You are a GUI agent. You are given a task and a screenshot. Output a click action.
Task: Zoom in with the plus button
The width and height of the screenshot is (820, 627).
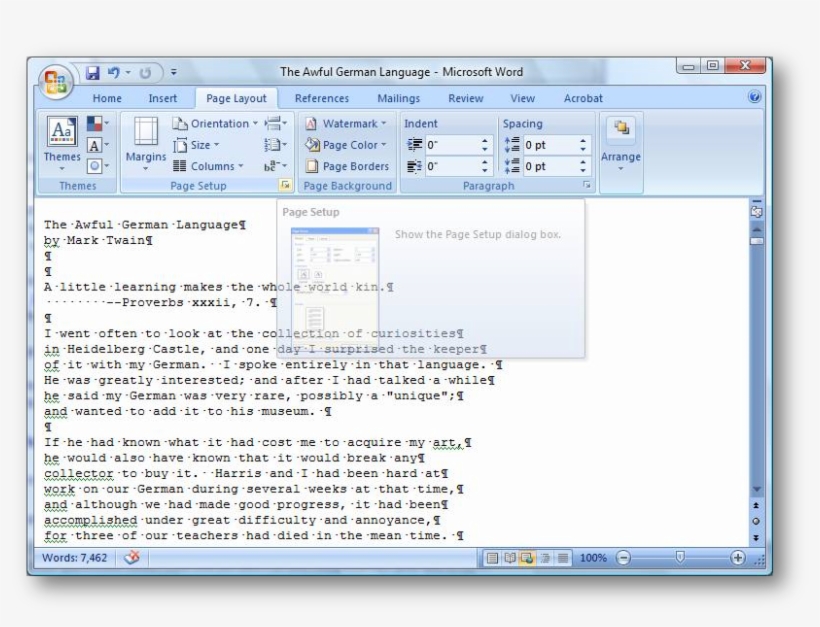tap(738, 558)
